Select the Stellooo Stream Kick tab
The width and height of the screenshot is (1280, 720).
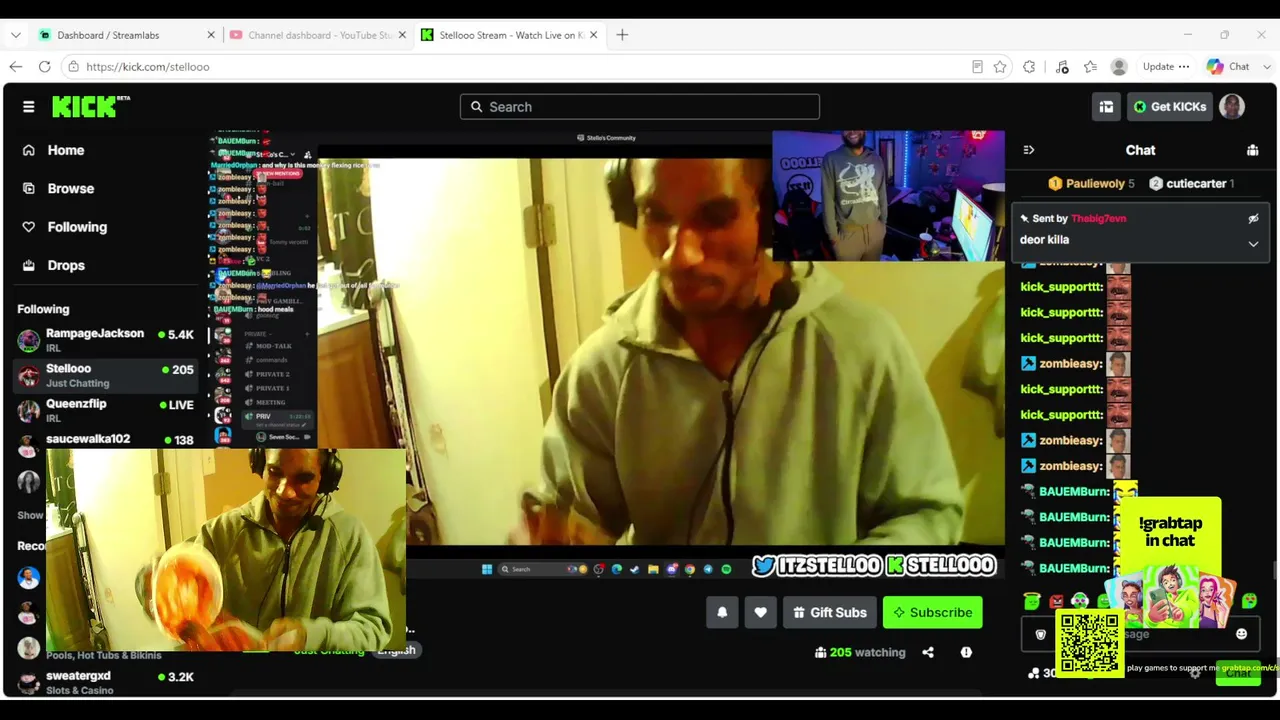510,35
